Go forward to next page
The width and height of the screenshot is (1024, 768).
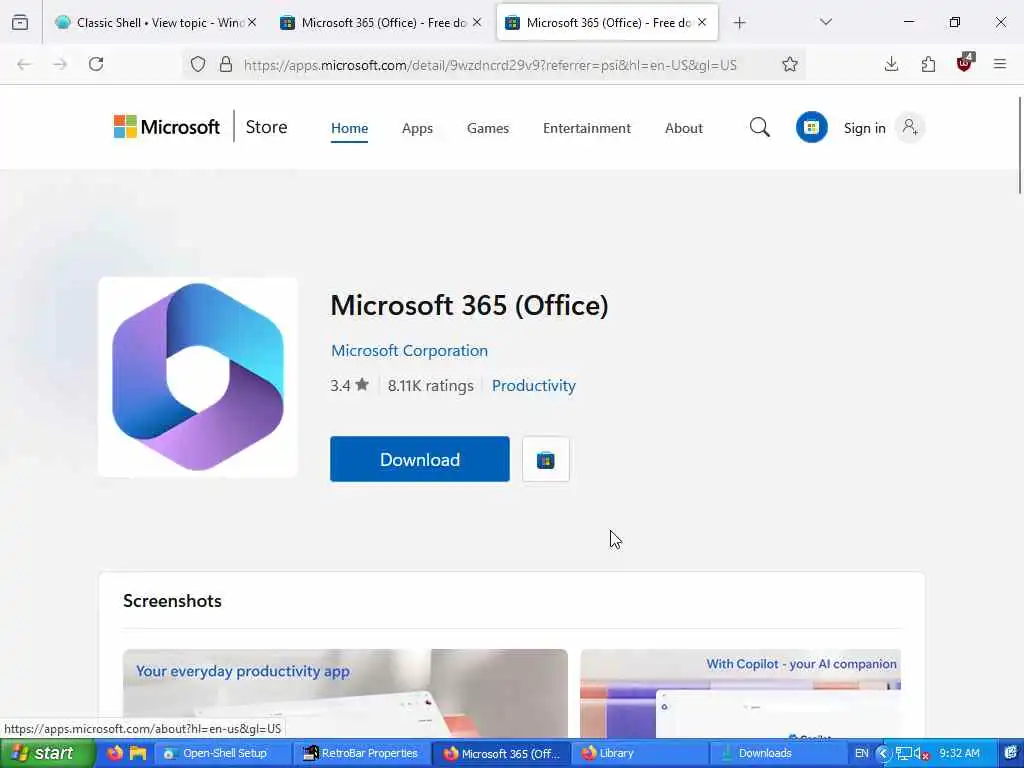(60, 64)
